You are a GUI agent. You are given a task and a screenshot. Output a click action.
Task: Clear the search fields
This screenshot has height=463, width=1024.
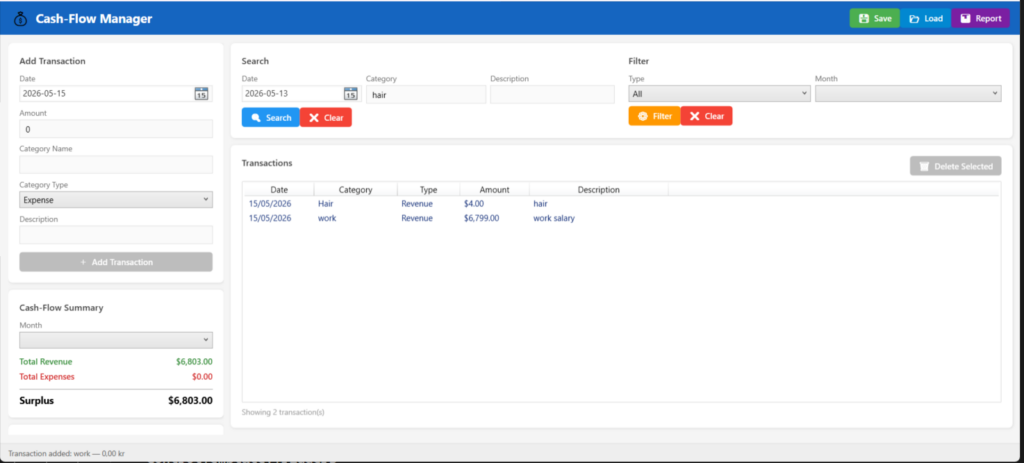click(x=326, y=118)
